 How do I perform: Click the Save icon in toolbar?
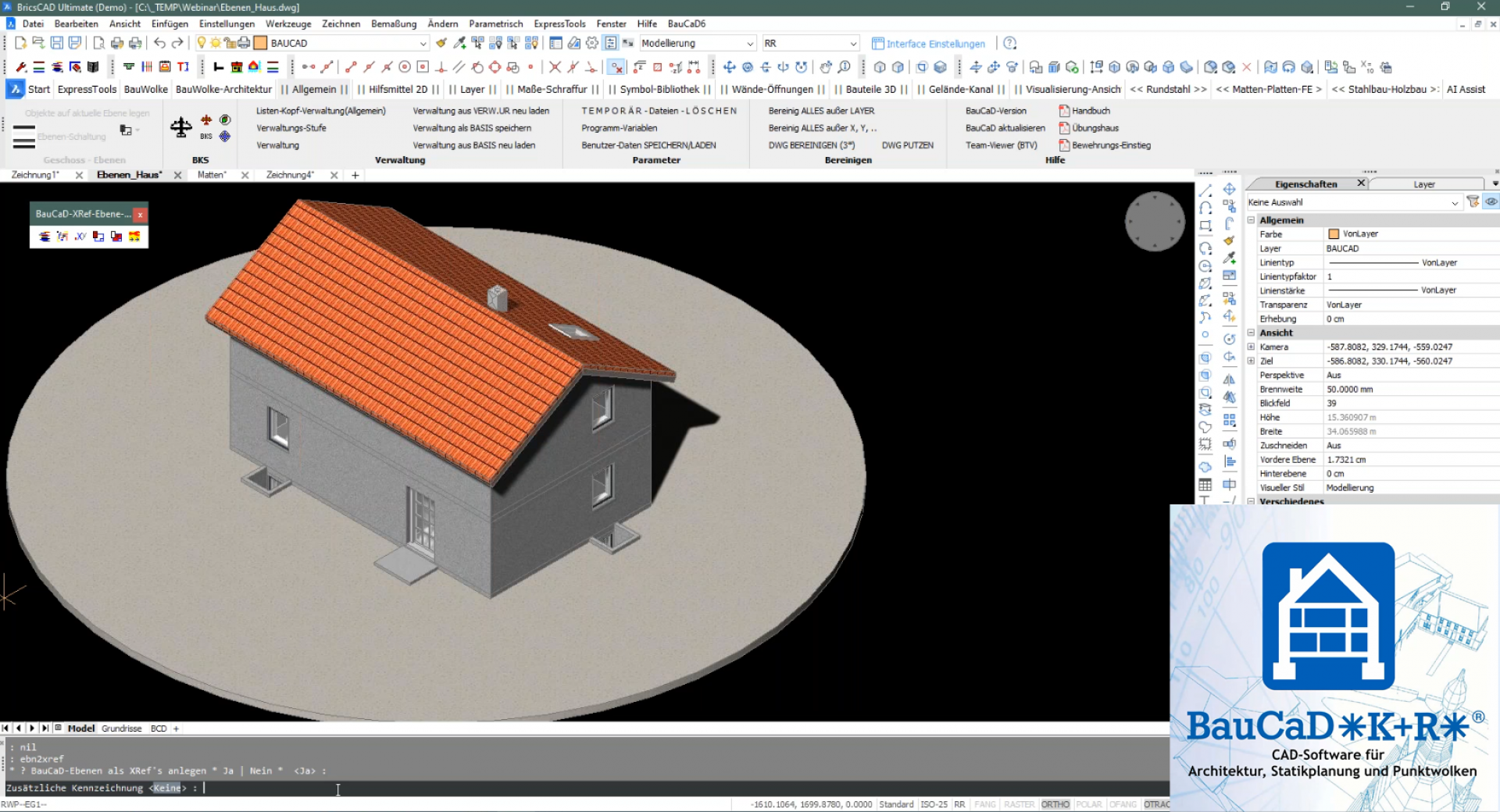click(57, 43)
